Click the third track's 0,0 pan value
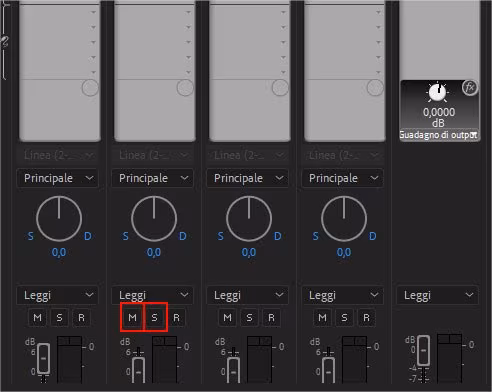492x392 pixels. (249, 252)
